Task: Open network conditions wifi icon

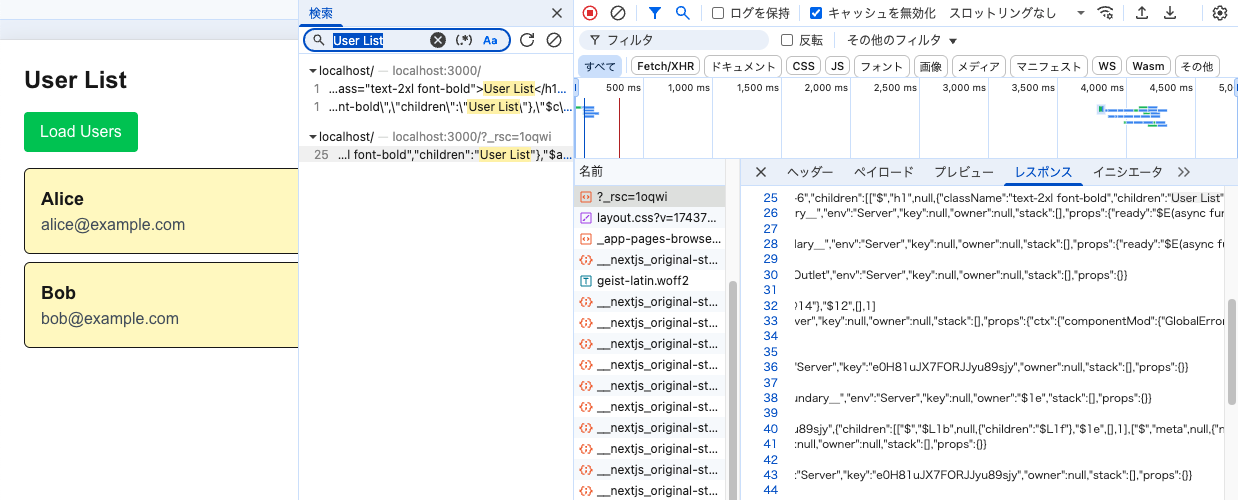Action: 1106,13
